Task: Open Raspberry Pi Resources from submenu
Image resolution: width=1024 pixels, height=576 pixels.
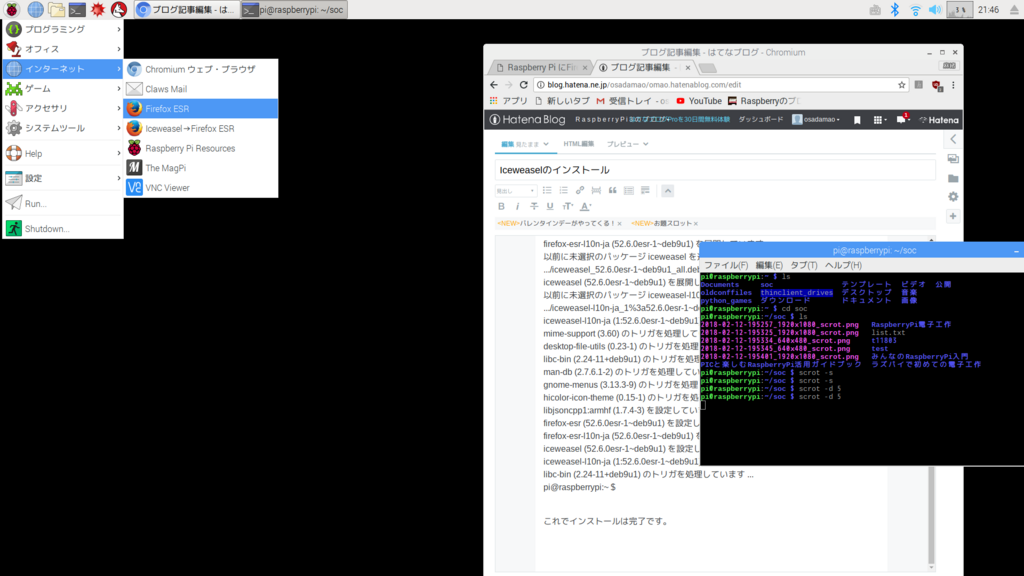Action: coord(200,148)
